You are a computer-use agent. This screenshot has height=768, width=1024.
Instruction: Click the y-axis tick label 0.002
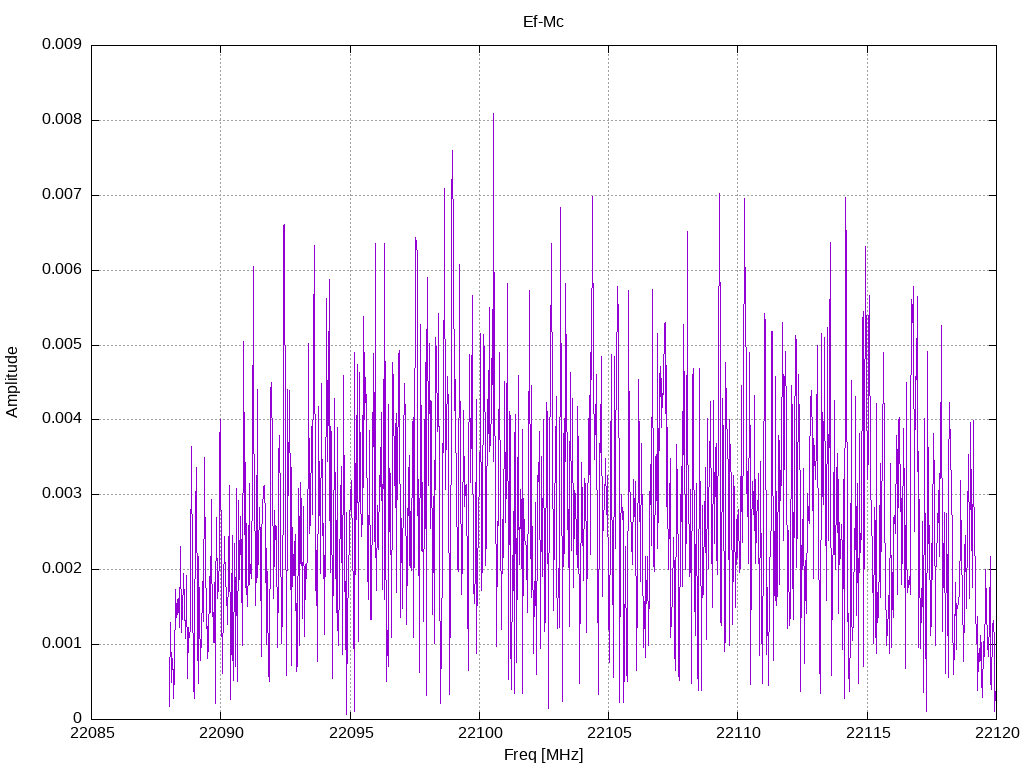(62, 569)
